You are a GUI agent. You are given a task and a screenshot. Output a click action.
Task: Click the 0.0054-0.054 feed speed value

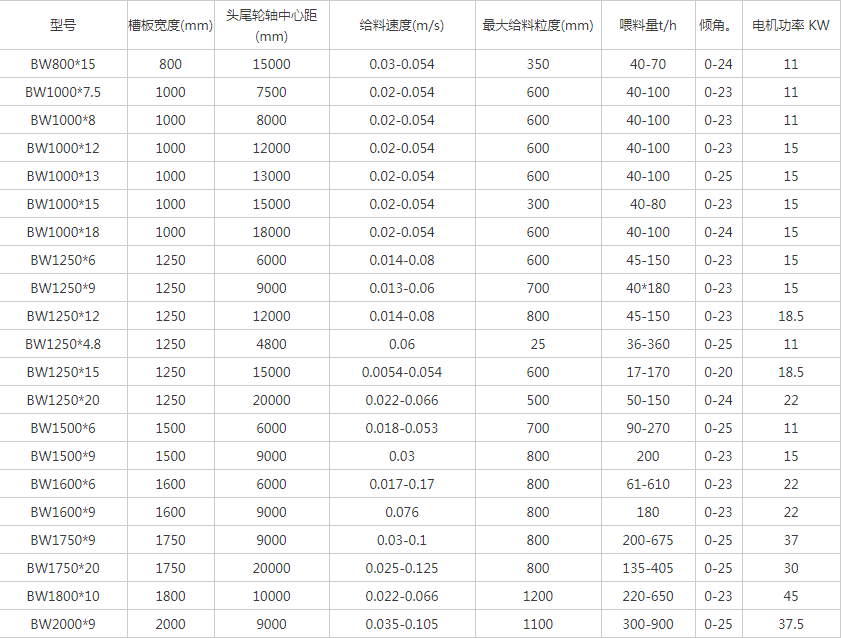[402, 372]
